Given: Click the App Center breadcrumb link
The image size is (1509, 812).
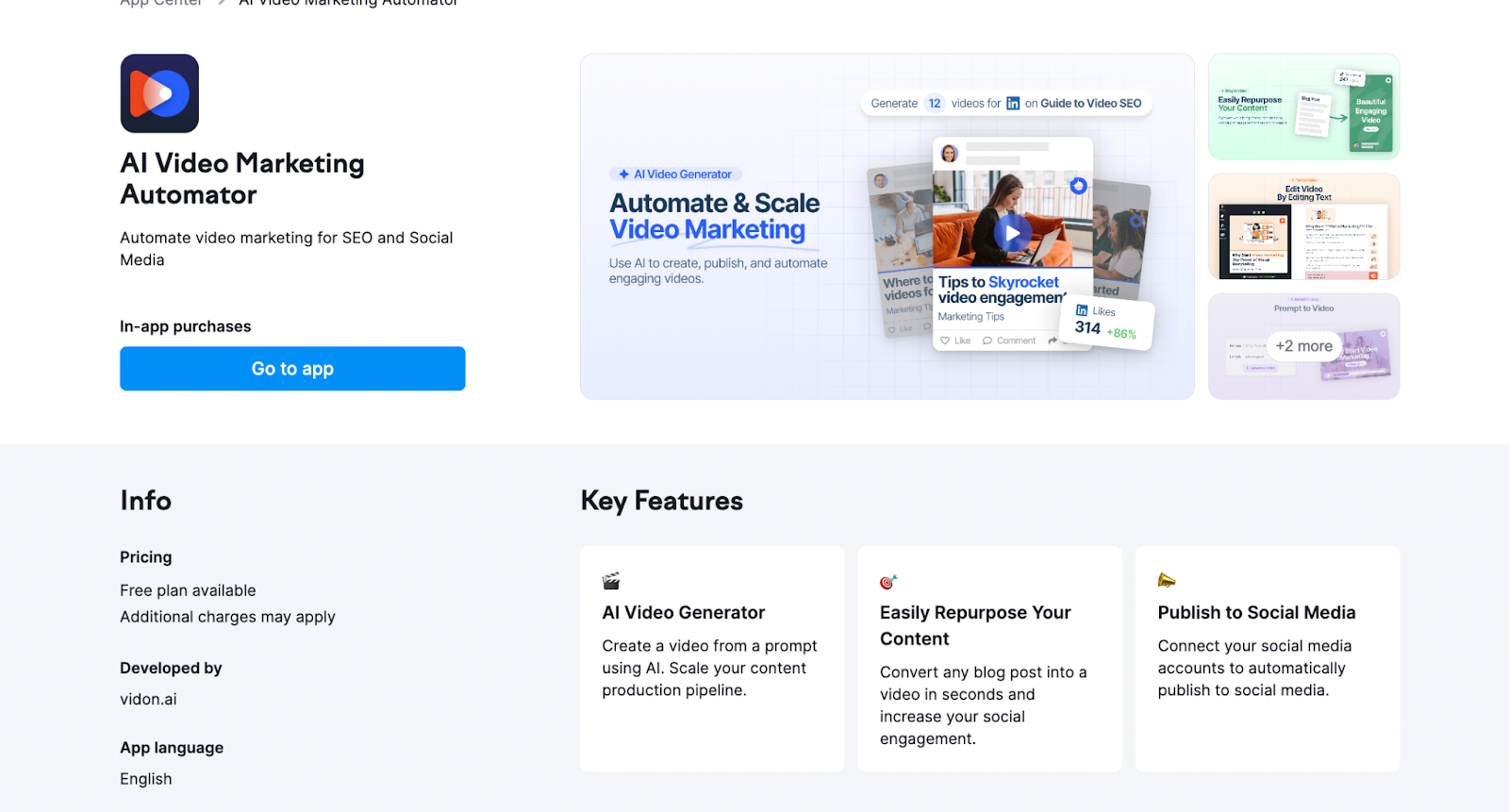Looking at the screenshot, I should (161, 3).
